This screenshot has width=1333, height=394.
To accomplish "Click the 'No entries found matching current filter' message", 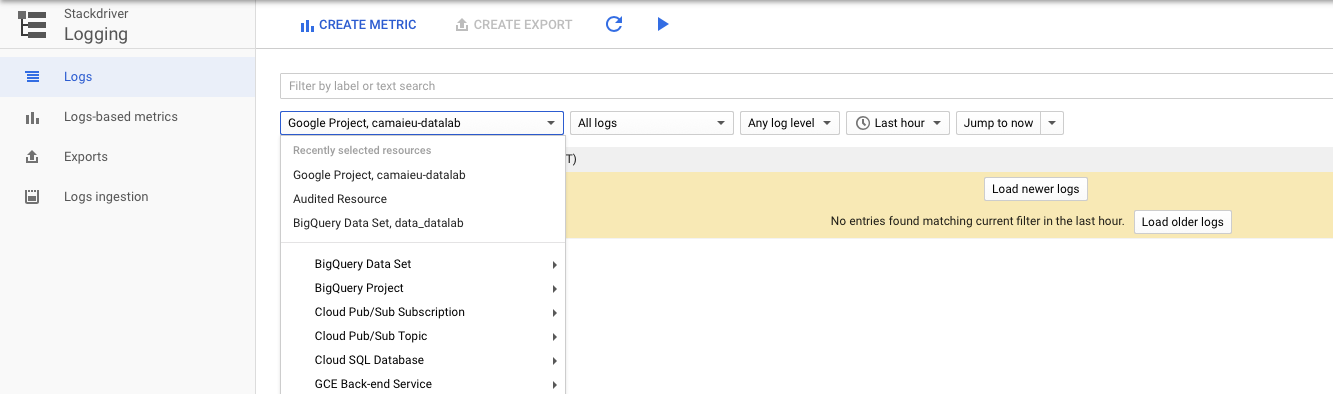I will (x=978, y=221).
